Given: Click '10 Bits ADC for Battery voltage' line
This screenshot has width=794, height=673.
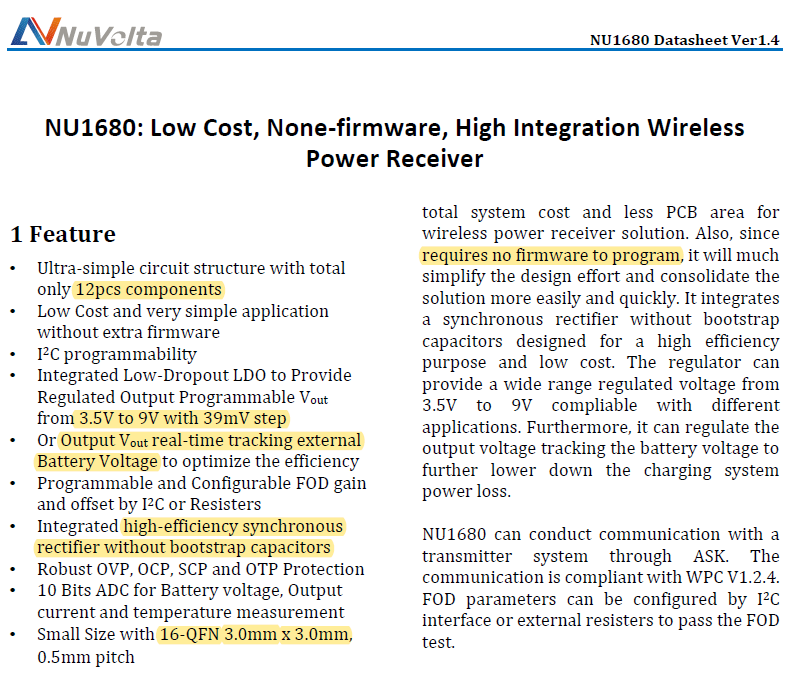Looking at the screenshot, I should (190, 590).
